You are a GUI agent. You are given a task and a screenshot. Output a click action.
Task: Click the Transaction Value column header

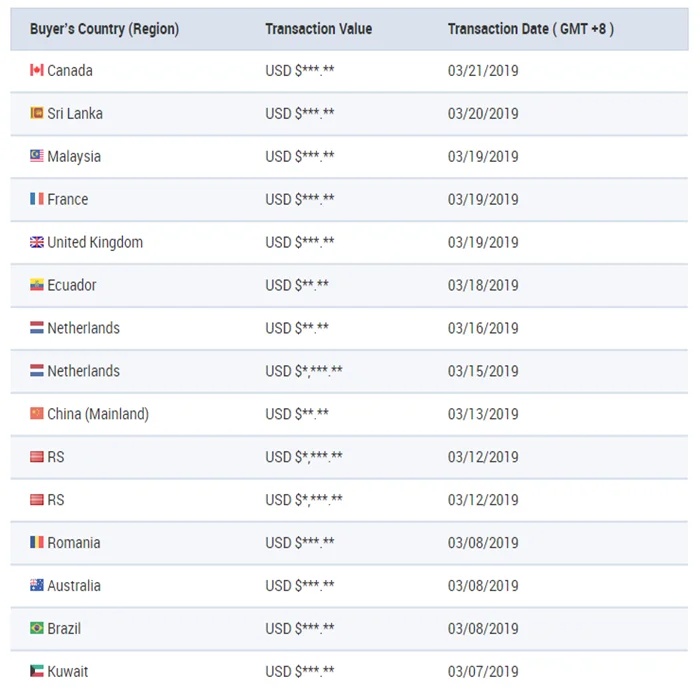point(318,29)
